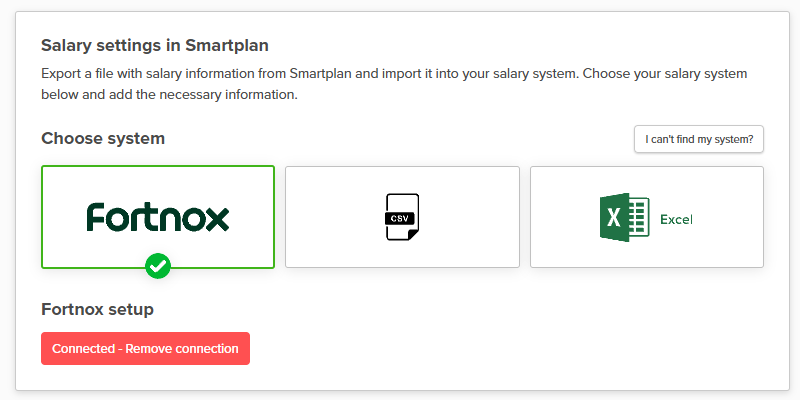The height and width of the screenshot is (400, 800).
Task: Click the white "X" on the Excel icon
Action: [x=614, y=217]
